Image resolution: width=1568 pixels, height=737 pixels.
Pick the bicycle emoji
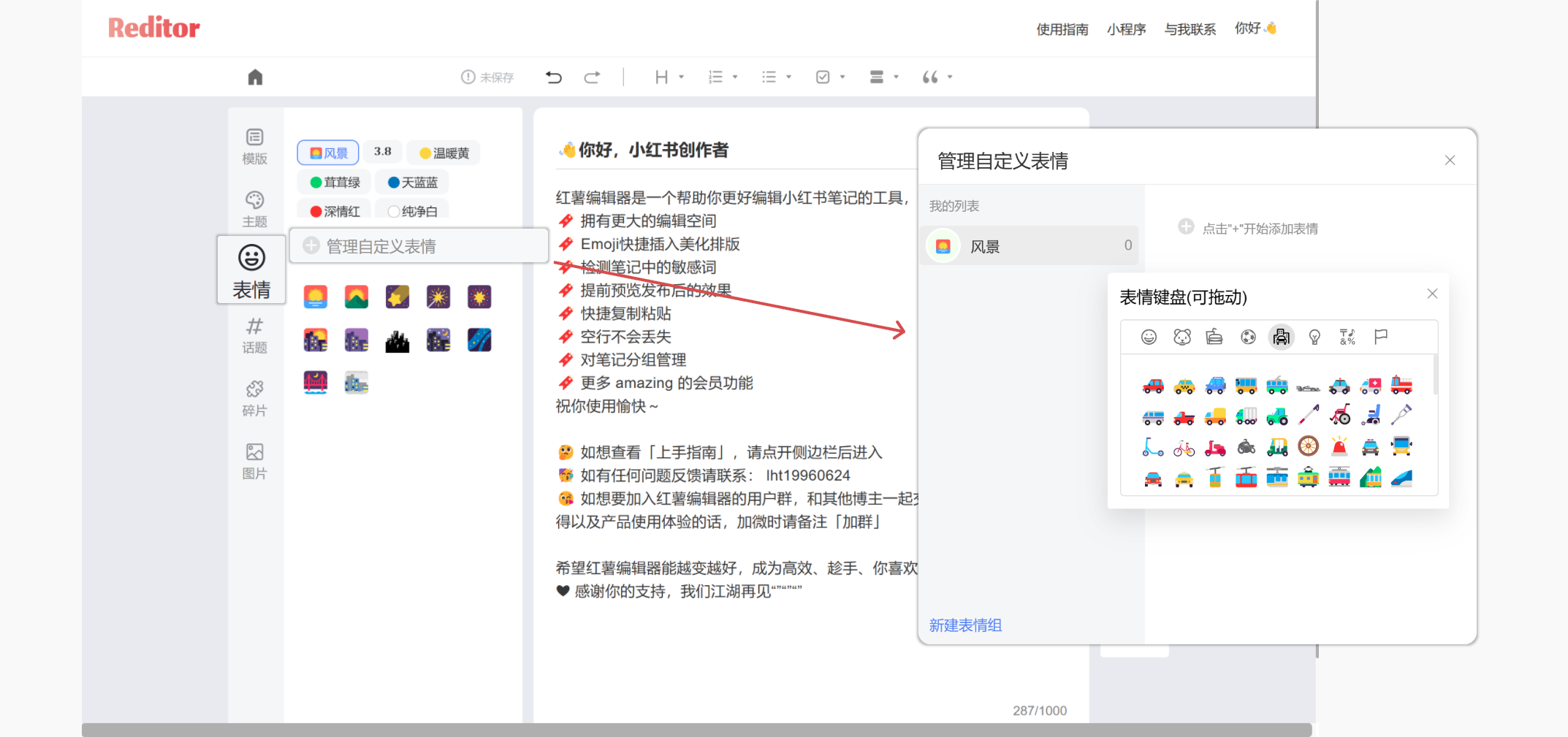coord(1184,447)
